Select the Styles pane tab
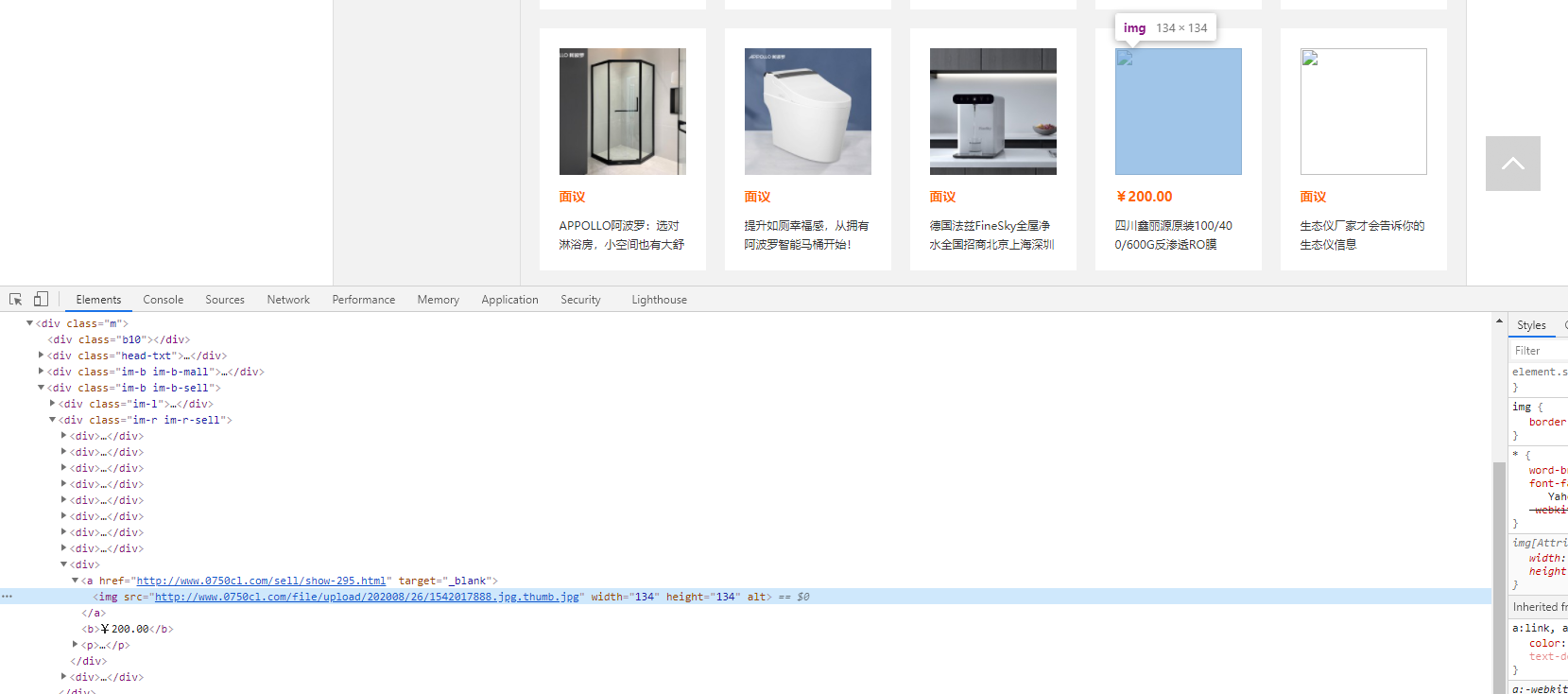 point(1531,325)
